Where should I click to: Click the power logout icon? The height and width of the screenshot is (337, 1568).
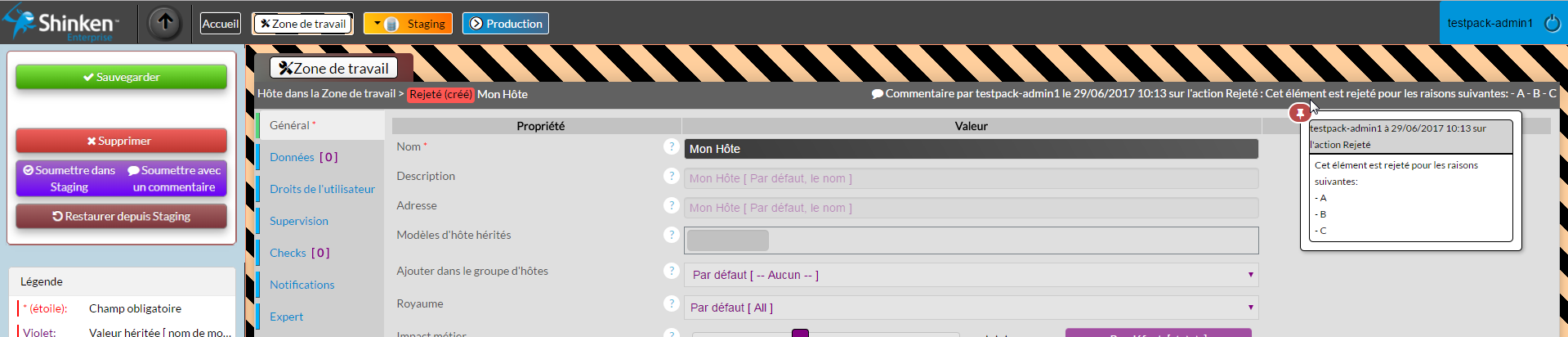tap(1552, 23)
